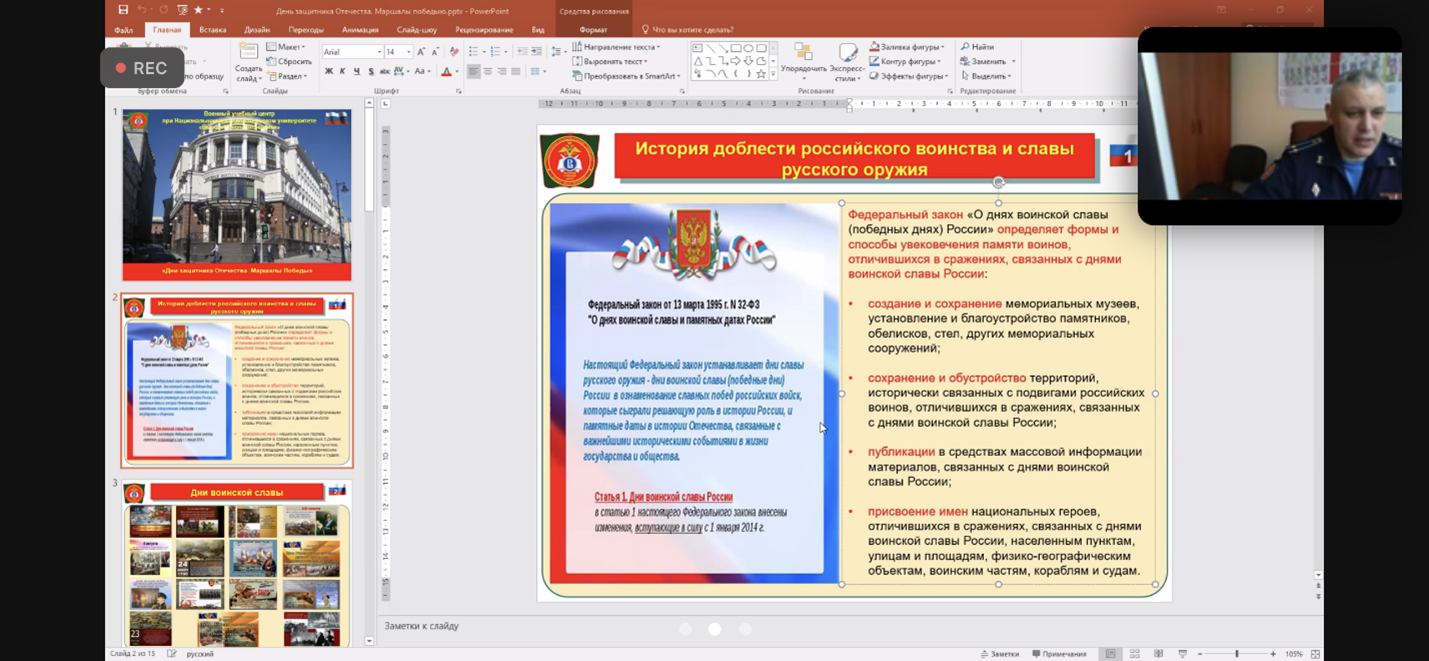Open Файл menu tab
The image size is (1429, 661).
[x=123, y=30]
